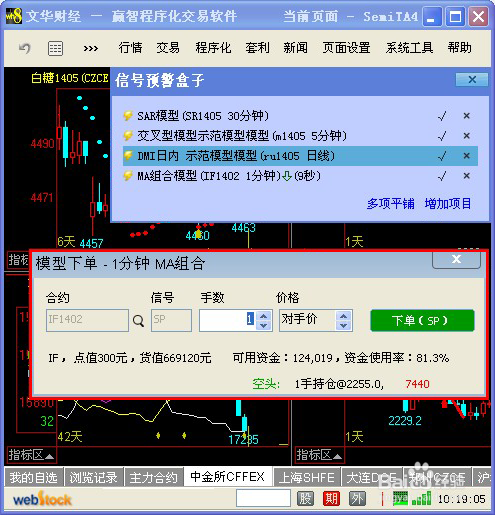Open the 系统工具 menu
This screenshot has width=495, height=515.
(409, 48)
